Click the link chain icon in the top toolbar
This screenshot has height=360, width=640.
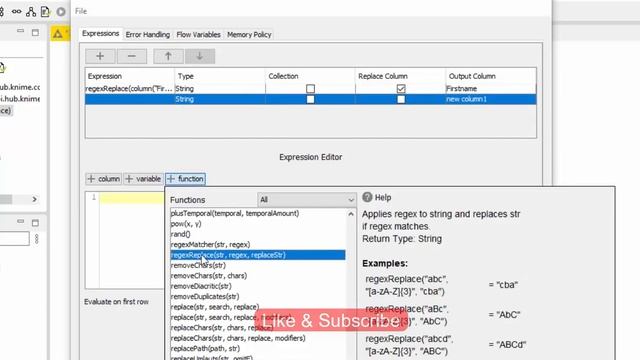pyautogui.click(x=16, y=11)
